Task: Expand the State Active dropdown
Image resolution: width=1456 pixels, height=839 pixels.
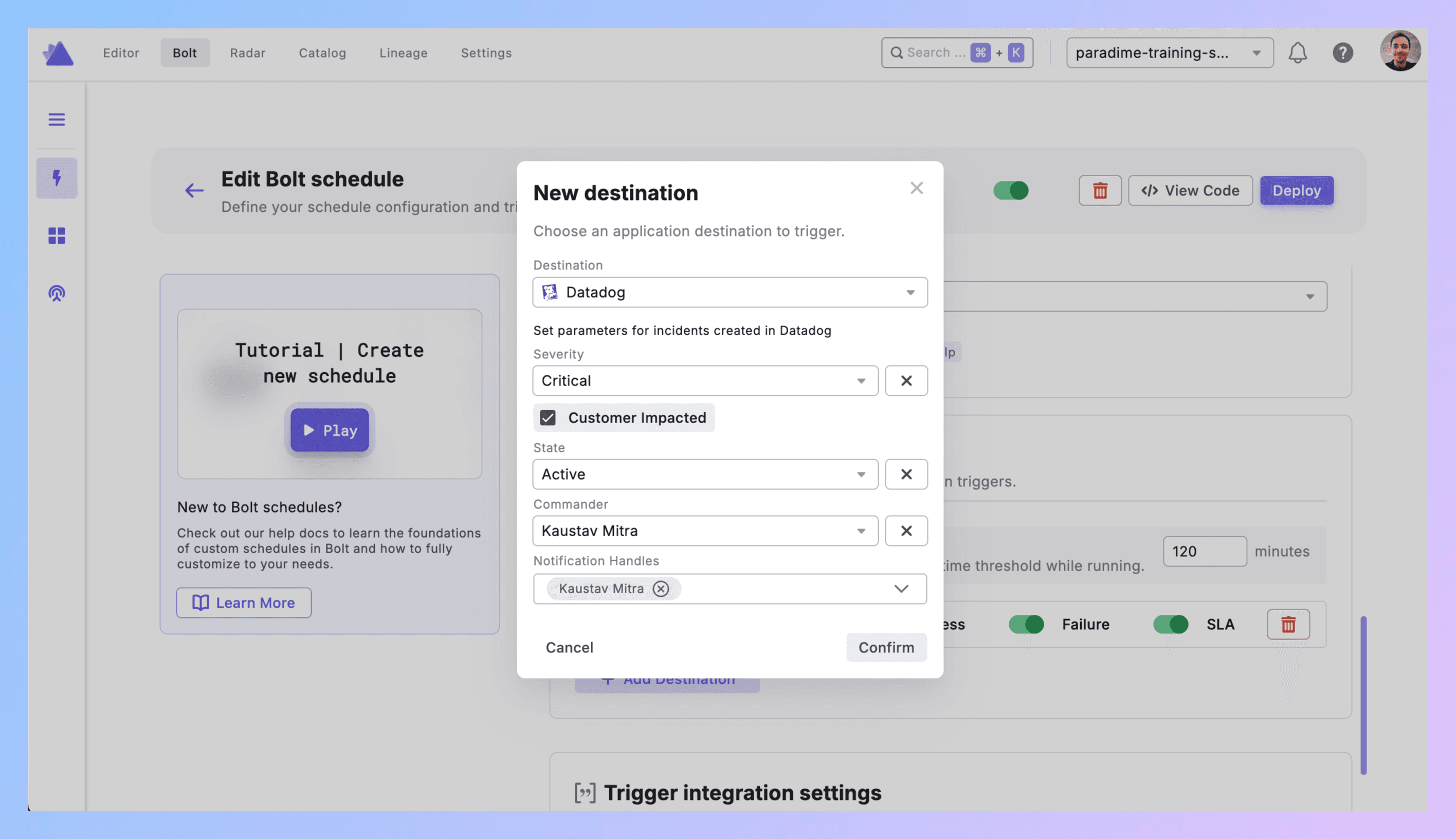Action: [x=705, y=473]
